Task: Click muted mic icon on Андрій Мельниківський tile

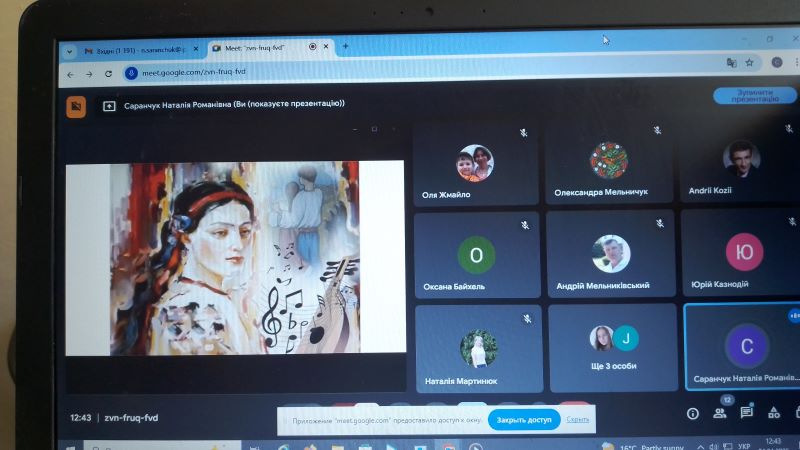Action: coord(660,223)
